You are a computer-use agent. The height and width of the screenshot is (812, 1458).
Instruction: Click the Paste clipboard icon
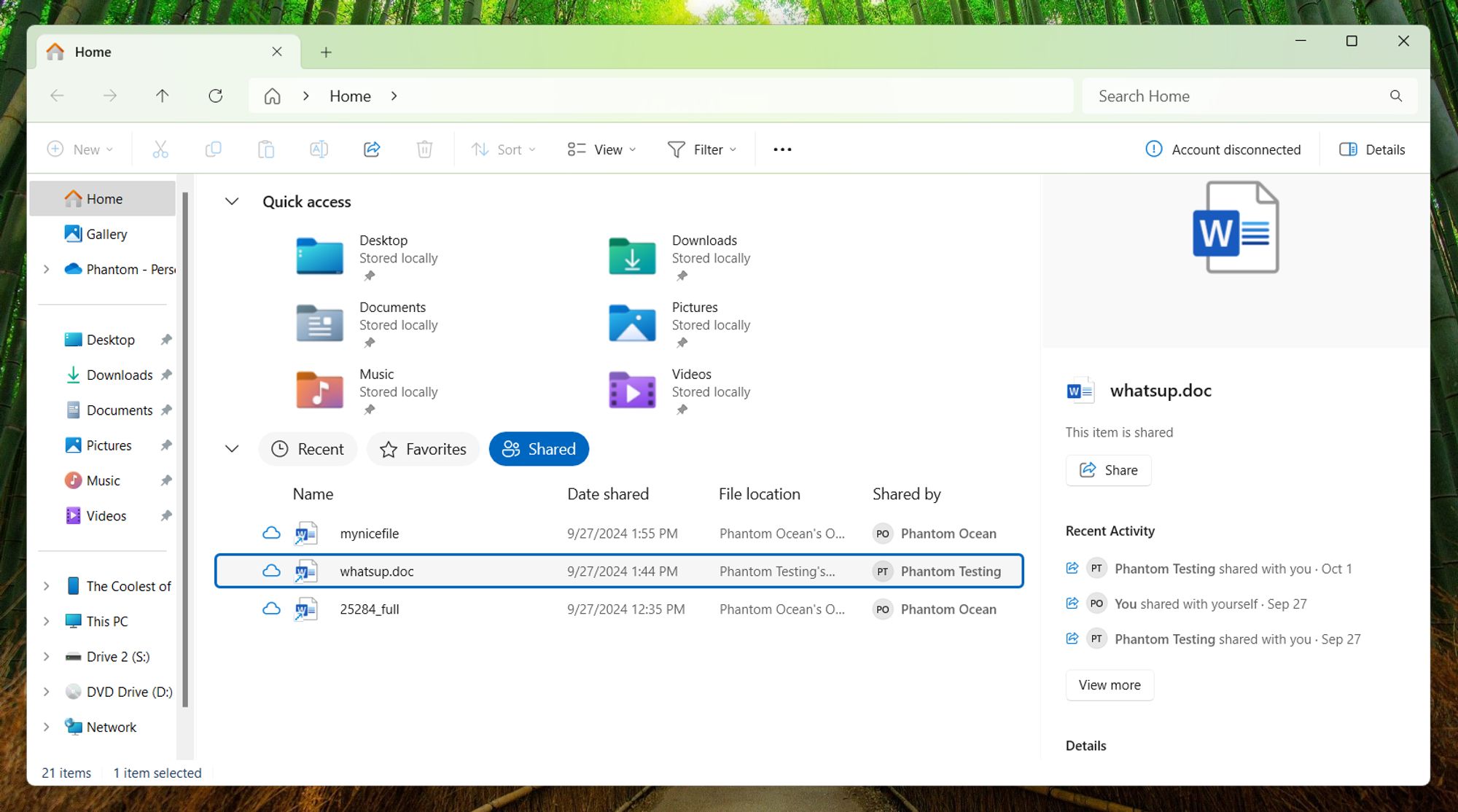(266, 149)
